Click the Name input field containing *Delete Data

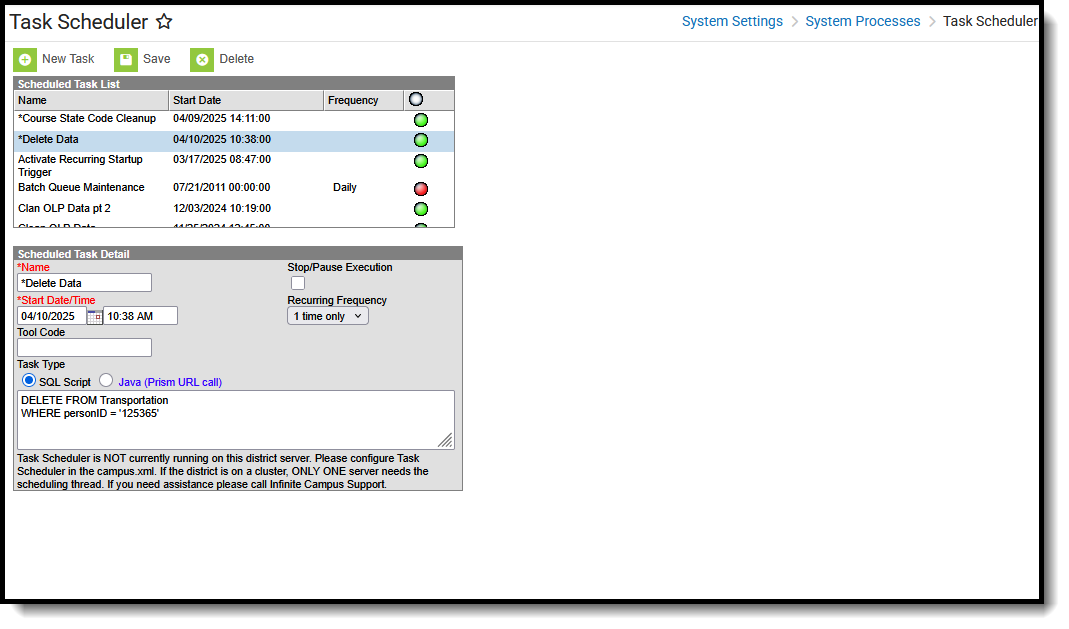(x=85, y=283)
